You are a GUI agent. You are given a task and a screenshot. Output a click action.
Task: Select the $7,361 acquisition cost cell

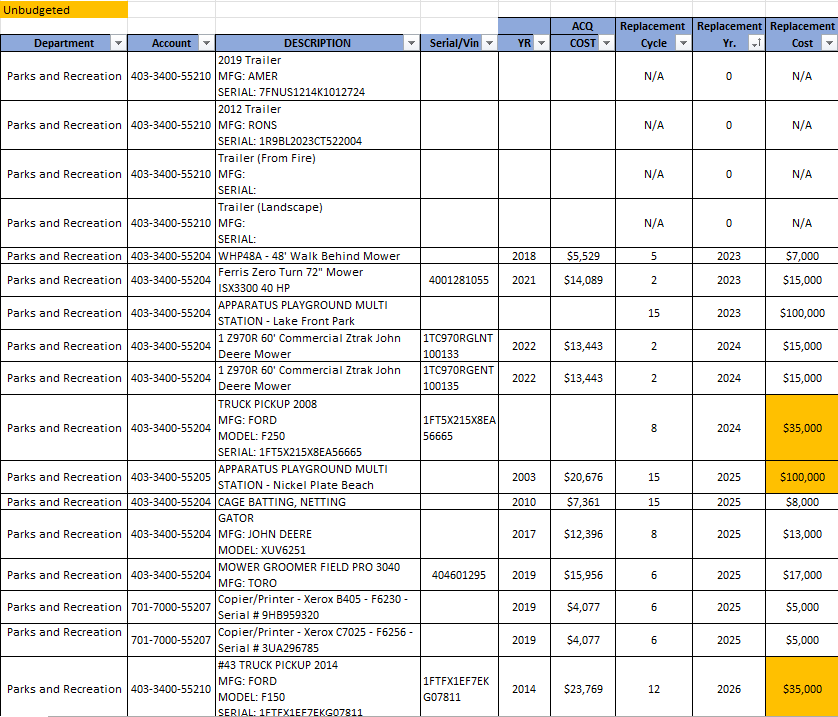coord(583,502)
